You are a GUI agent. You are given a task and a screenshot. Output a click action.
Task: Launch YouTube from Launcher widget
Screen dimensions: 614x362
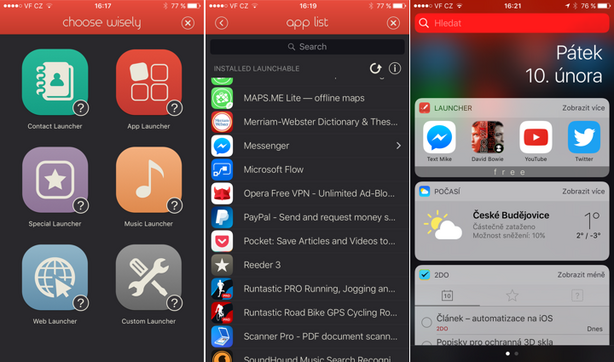click(536, 141)
